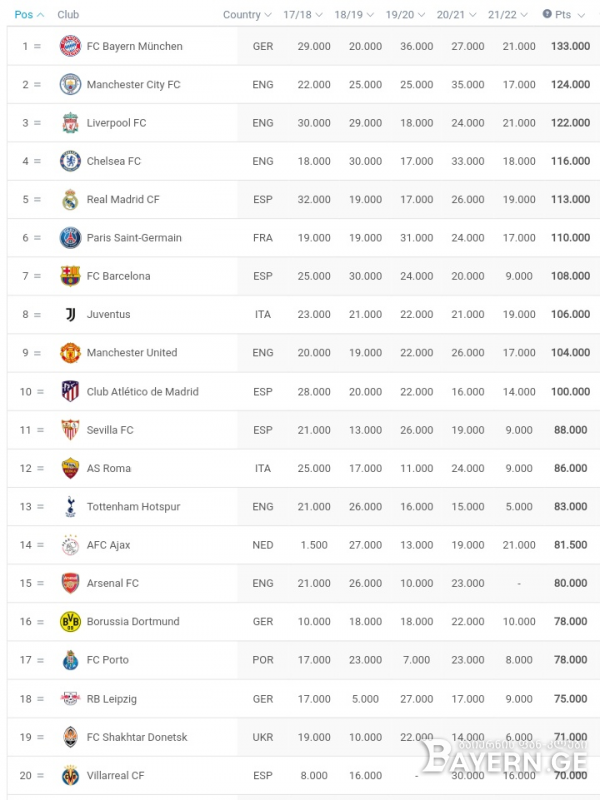Open the Country column sort dropdown
Viewport: 600px width, 800px height.
247,15
